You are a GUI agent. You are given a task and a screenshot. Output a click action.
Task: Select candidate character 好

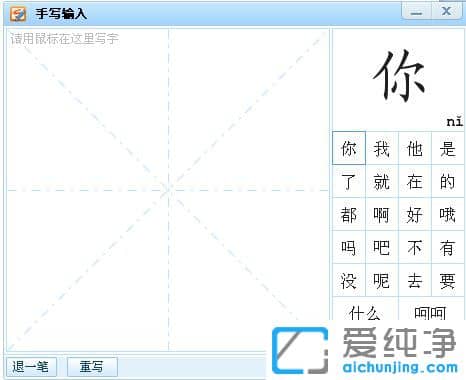pyautogui.click(x=415, y=214)
